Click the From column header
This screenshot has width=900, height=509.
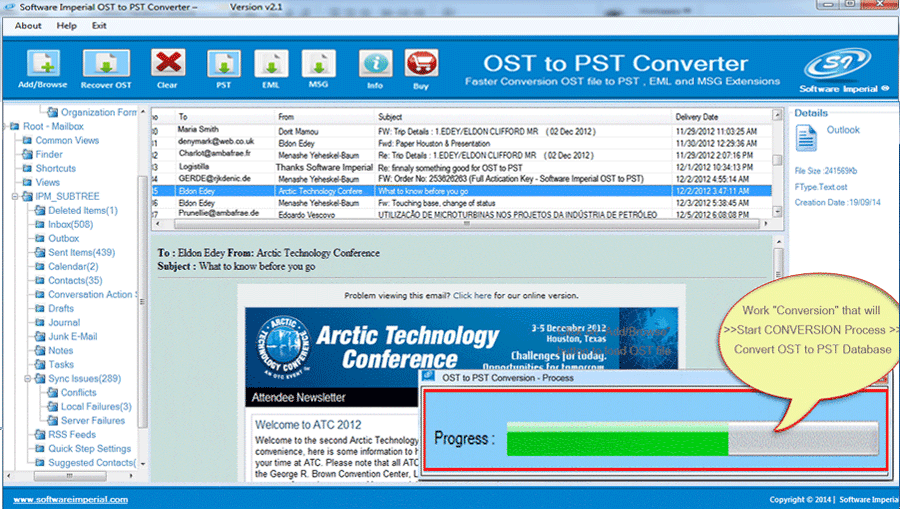tap(324, 116)
